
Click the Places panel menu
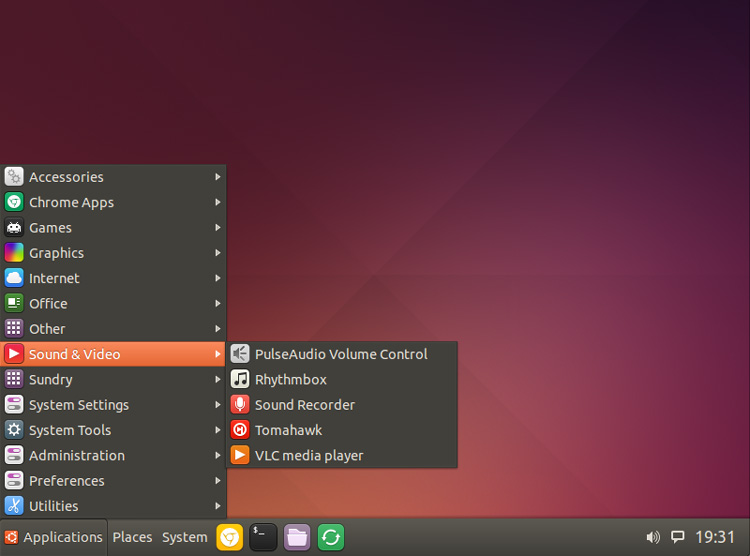(x=132, y=537)
